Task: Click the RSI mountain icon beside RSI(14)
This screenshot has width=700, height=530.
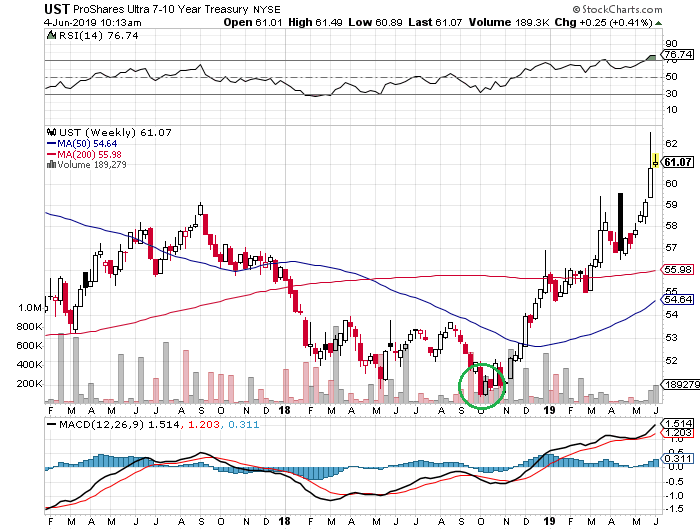Action: coord(51,35)
